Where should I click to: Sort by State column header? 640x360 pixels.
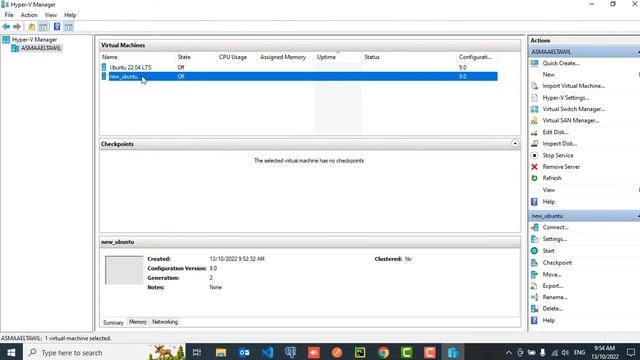click(196, 57)
